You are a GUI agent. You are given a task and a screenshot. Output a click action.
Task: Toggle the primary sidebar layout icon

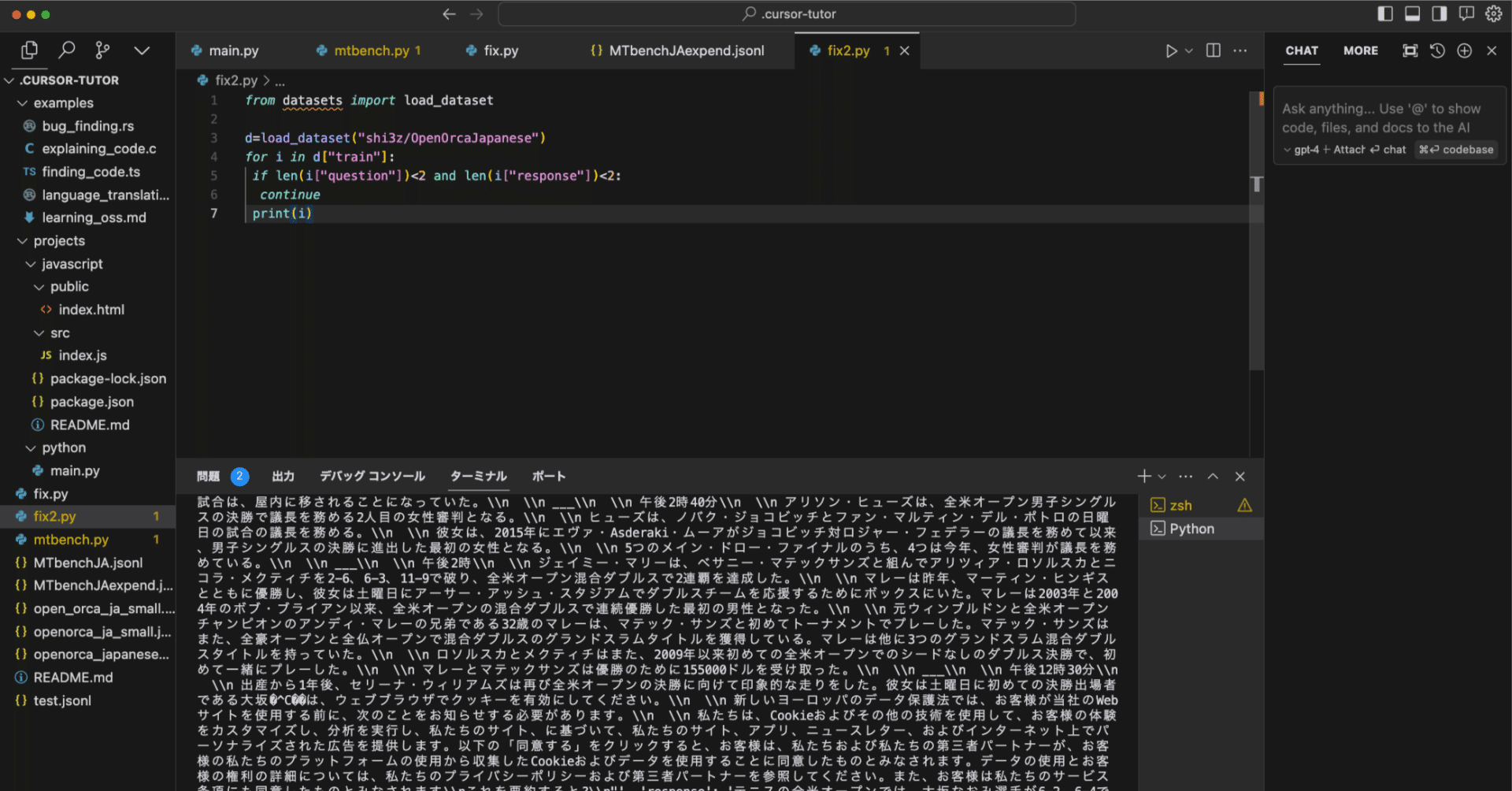1385,13
